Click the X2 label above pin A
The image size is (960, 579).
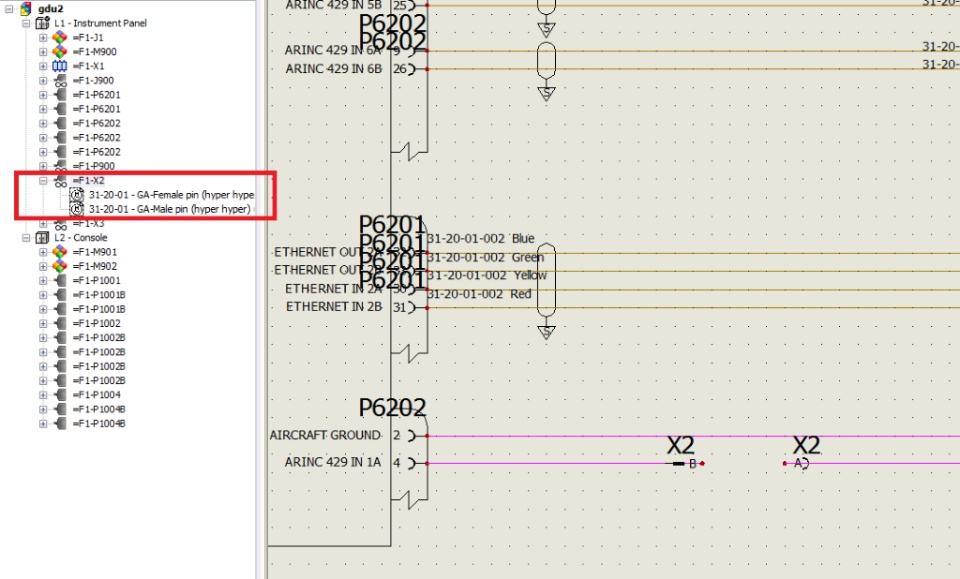coord(806,446)
